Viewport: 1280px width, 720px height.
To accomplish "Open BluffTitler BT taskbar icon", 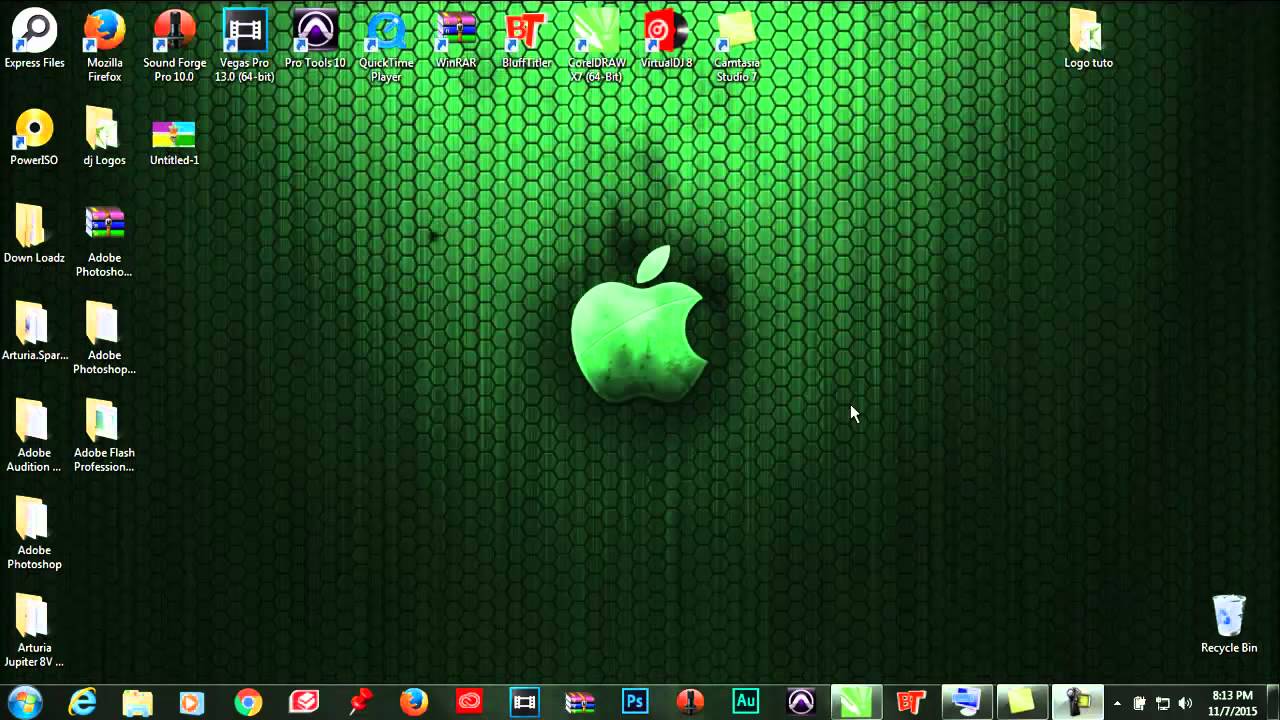I will click(x=911, y=702).
